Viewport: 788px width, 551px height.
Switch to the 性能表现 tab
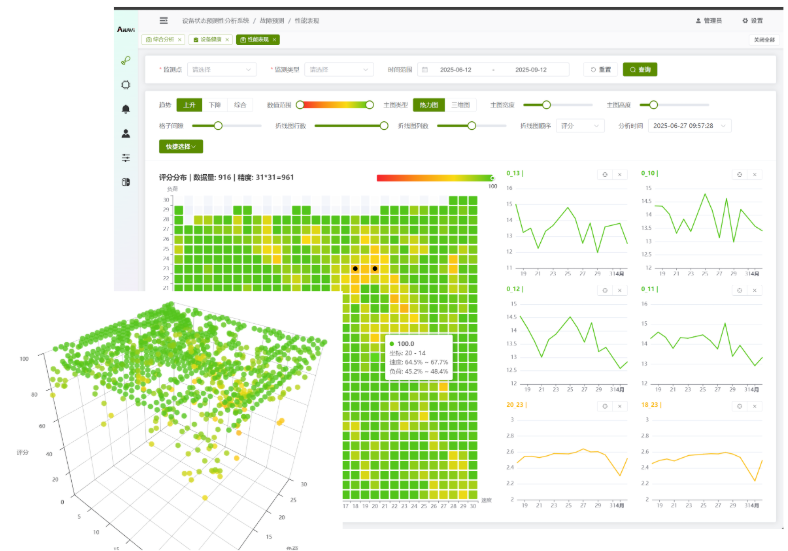[x=254, y=39]
